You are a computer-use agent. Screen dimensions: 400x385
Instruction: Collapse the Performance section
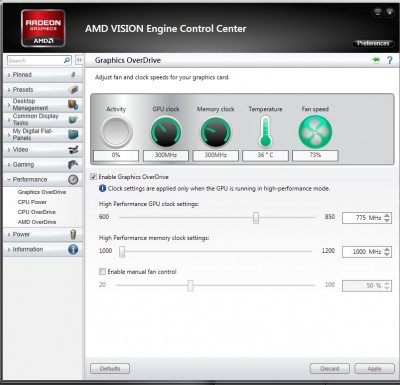(42, 180)
